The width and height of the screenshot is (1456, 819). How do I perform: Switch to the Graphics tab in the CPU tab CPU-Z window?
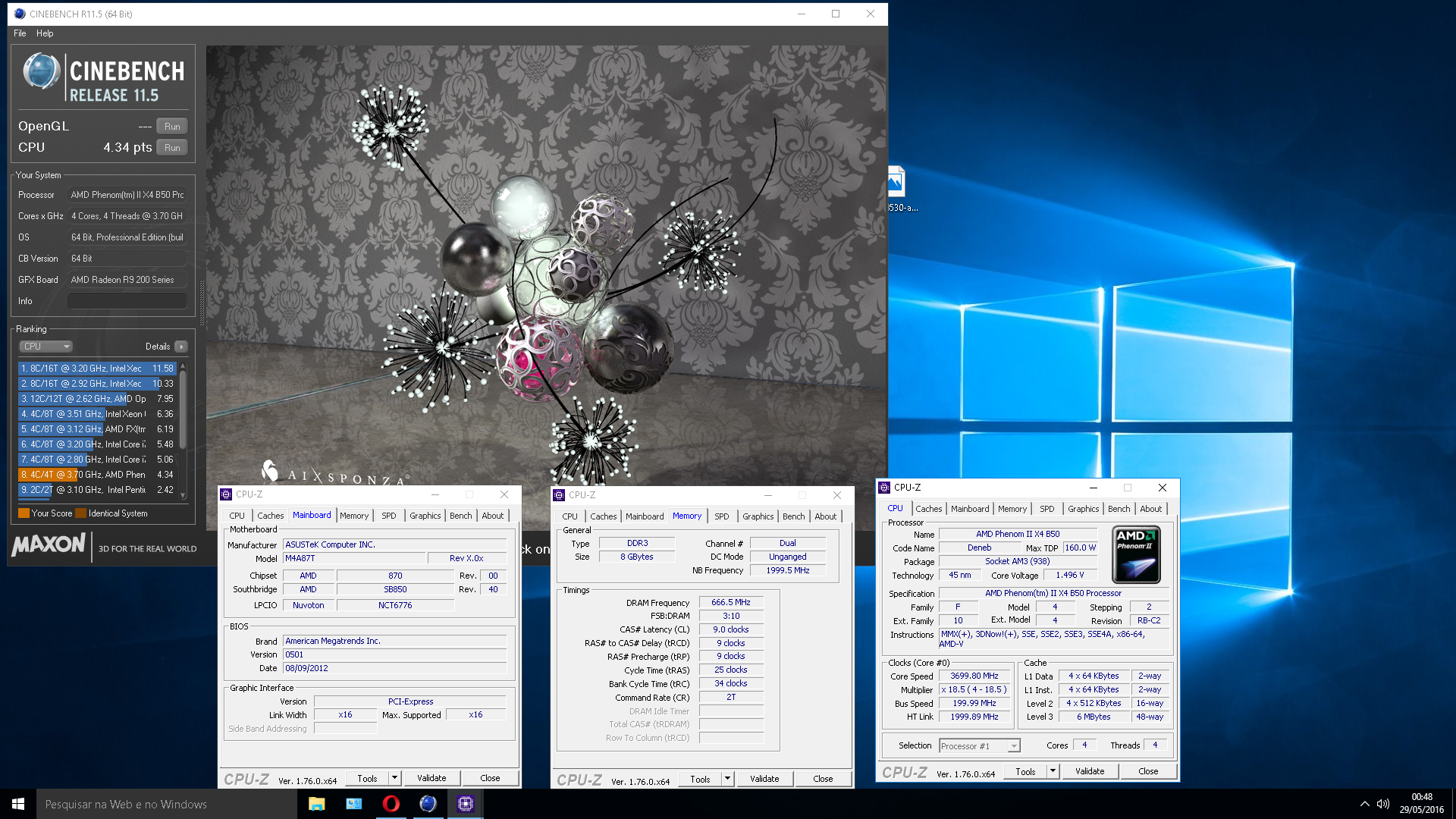pyautogui.click(x=1084, y=509)
